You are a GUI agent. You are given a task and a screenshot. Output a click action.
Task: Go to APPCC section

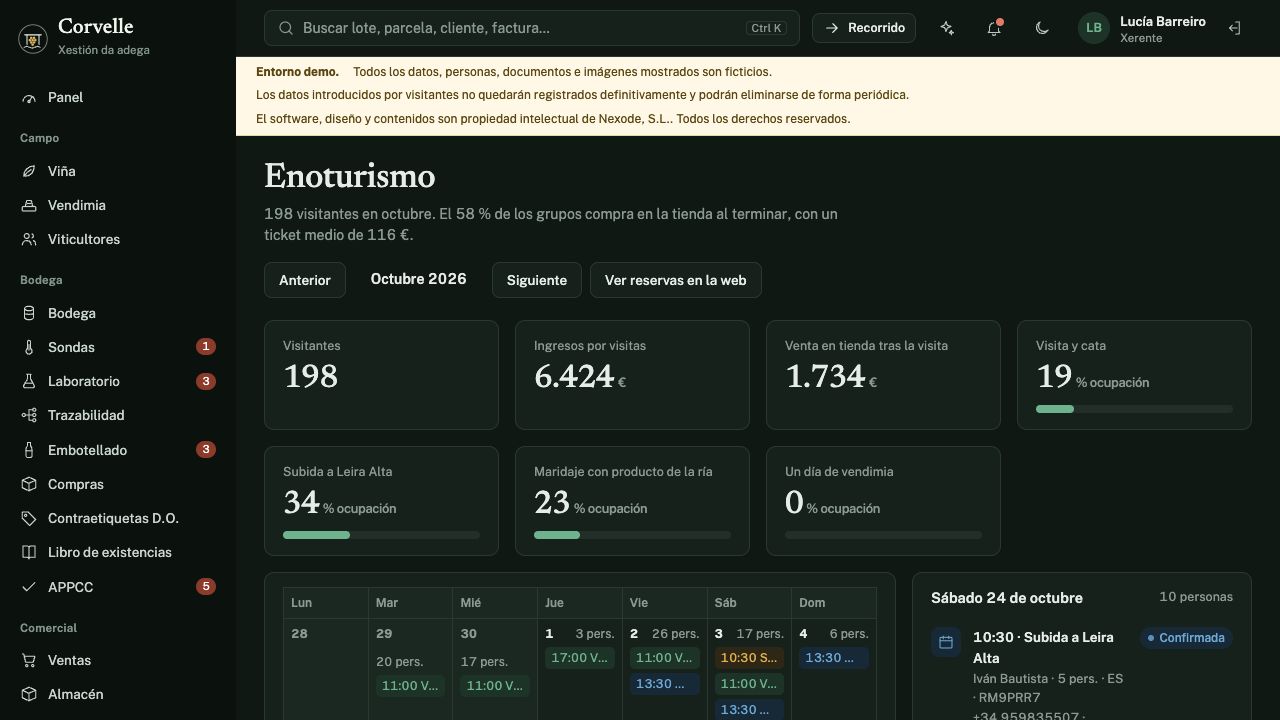tap(118, 587)
